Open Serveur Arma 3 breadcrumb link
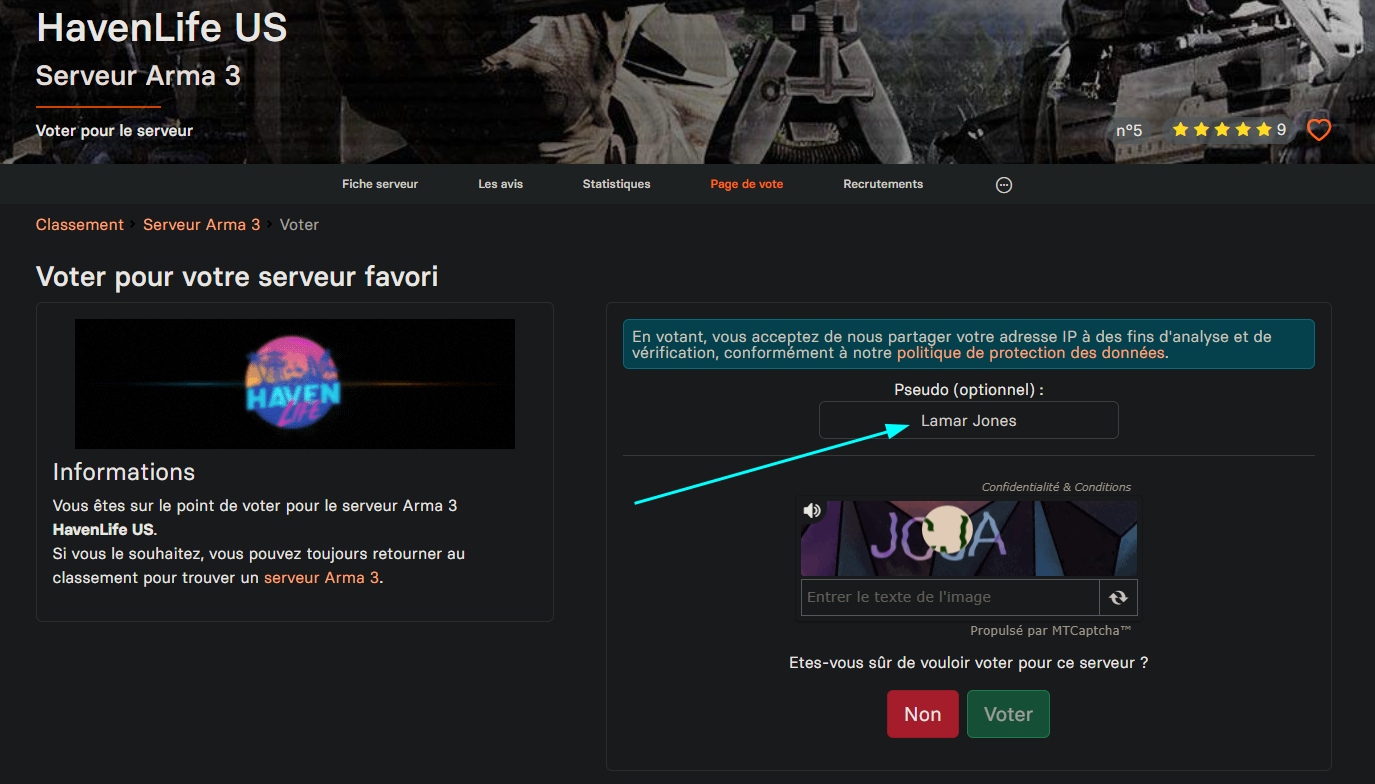1375x784 pixels. pos(201,225)
